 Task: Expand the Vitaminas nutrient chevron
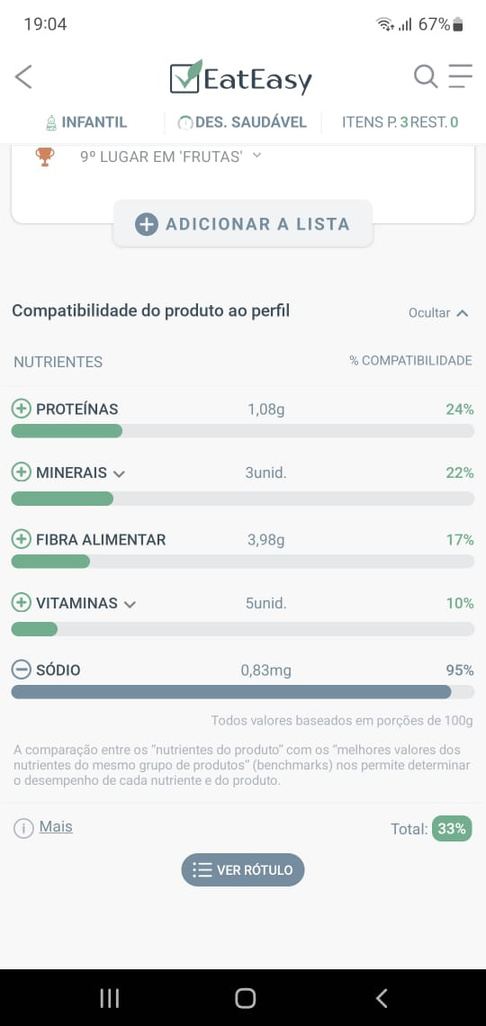click(x=130, y=604)
